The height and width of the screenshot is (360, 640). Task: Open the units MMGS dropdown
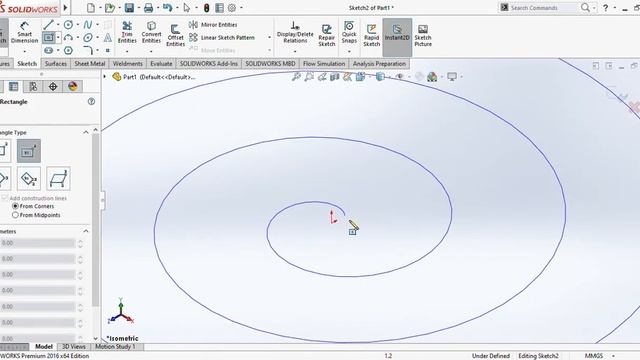(613, 356)
